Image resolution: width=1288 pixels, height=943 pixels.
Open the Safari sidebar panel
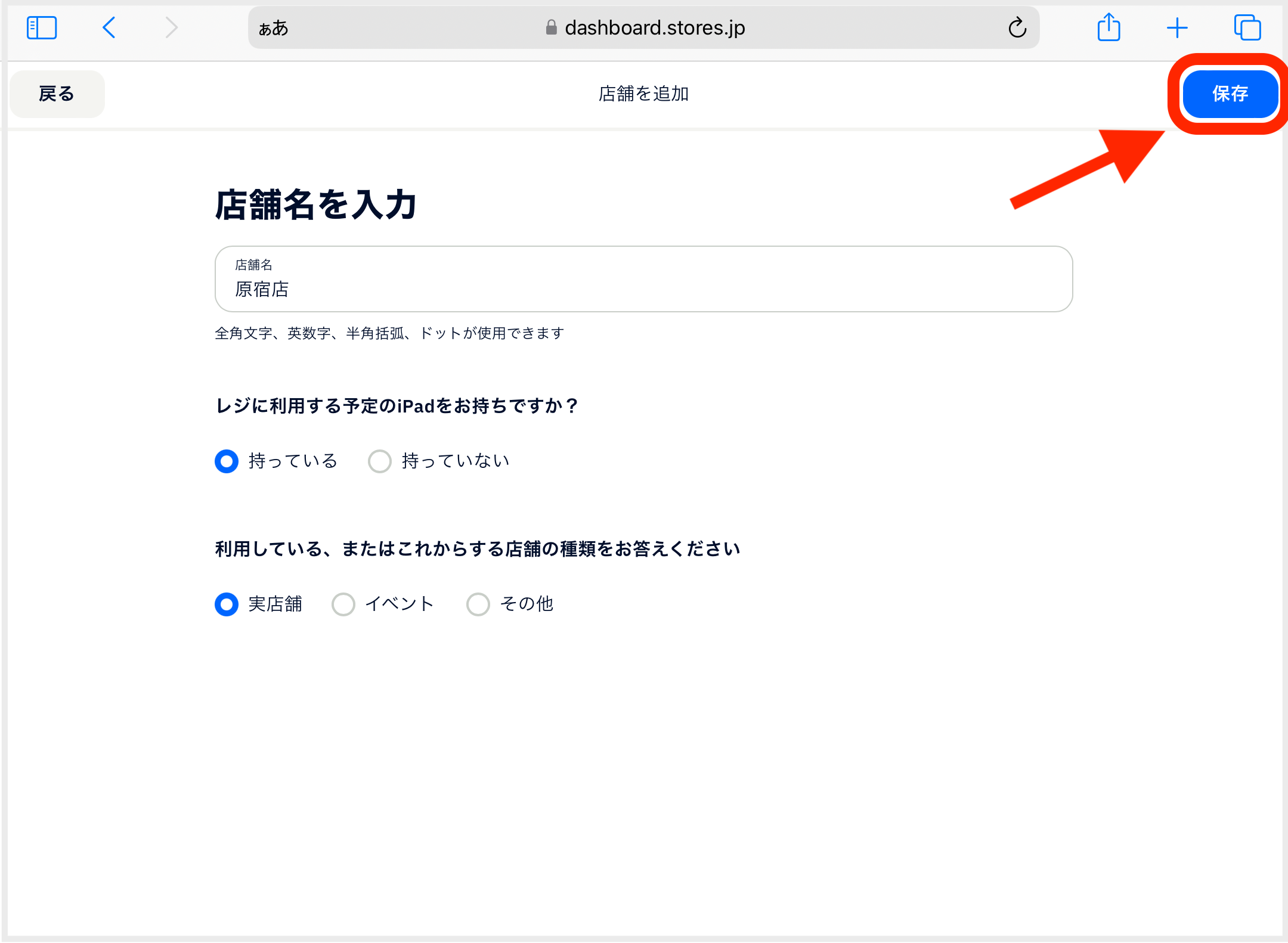[42, 27]
